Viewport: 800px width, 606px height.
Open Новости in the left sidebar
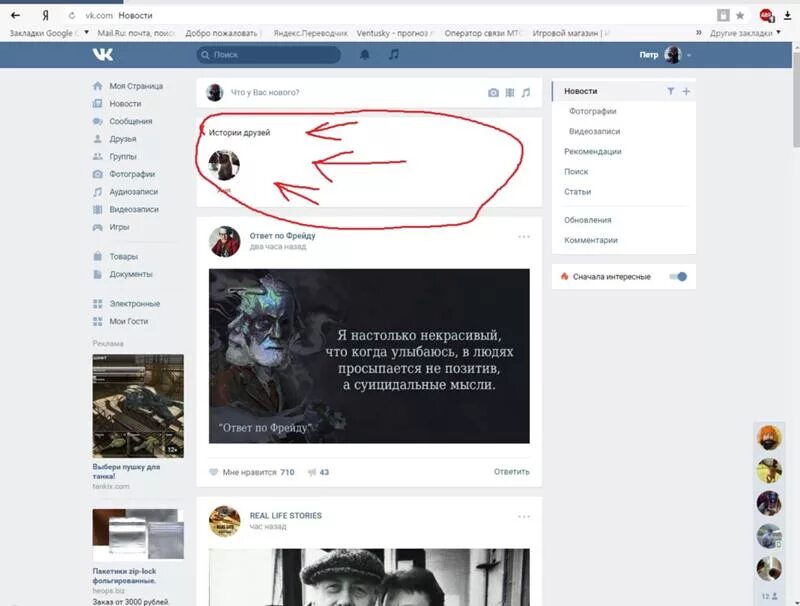pyautogui.click(x=125, y=104)
